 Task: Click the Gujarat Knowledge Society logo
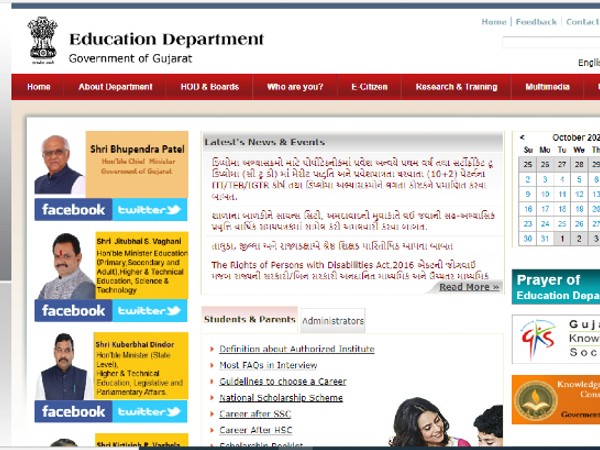click(x=556, y=340)
